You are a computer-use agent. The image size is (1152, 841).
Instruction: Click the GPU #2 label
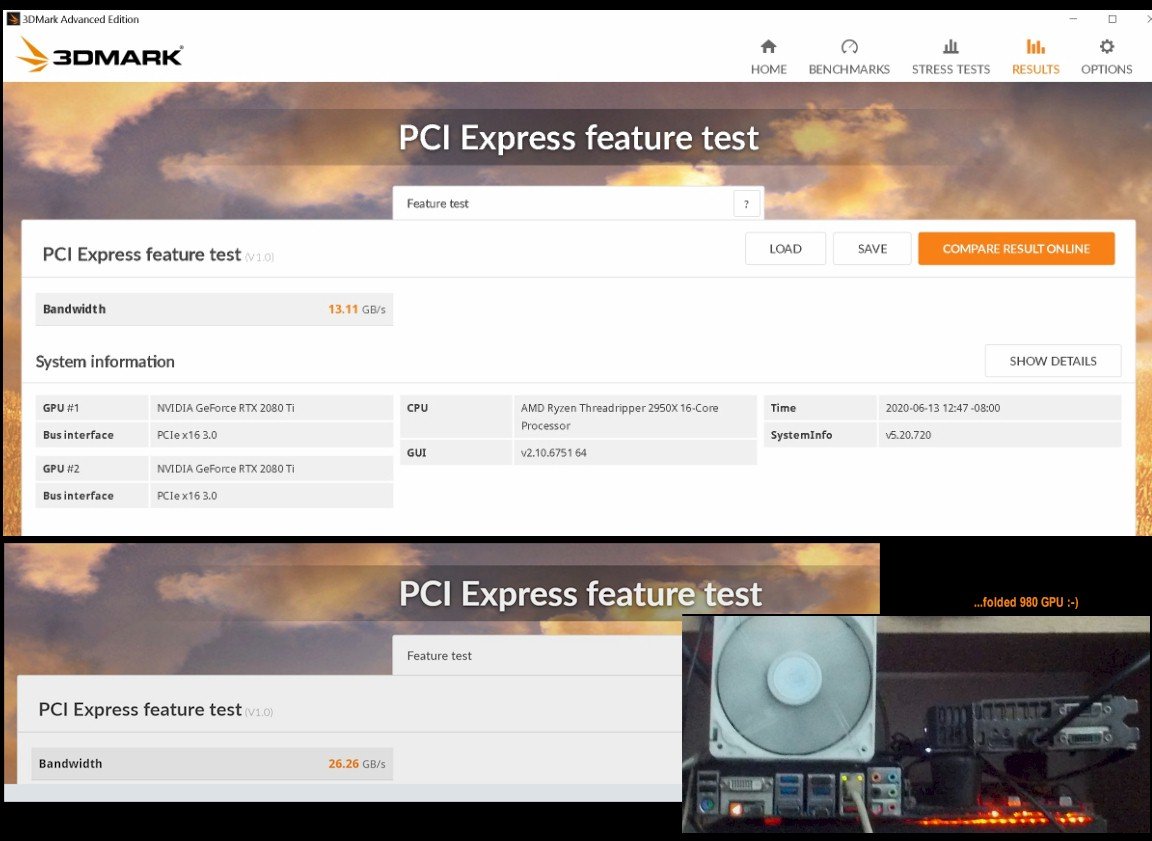(x=61, y=469)
